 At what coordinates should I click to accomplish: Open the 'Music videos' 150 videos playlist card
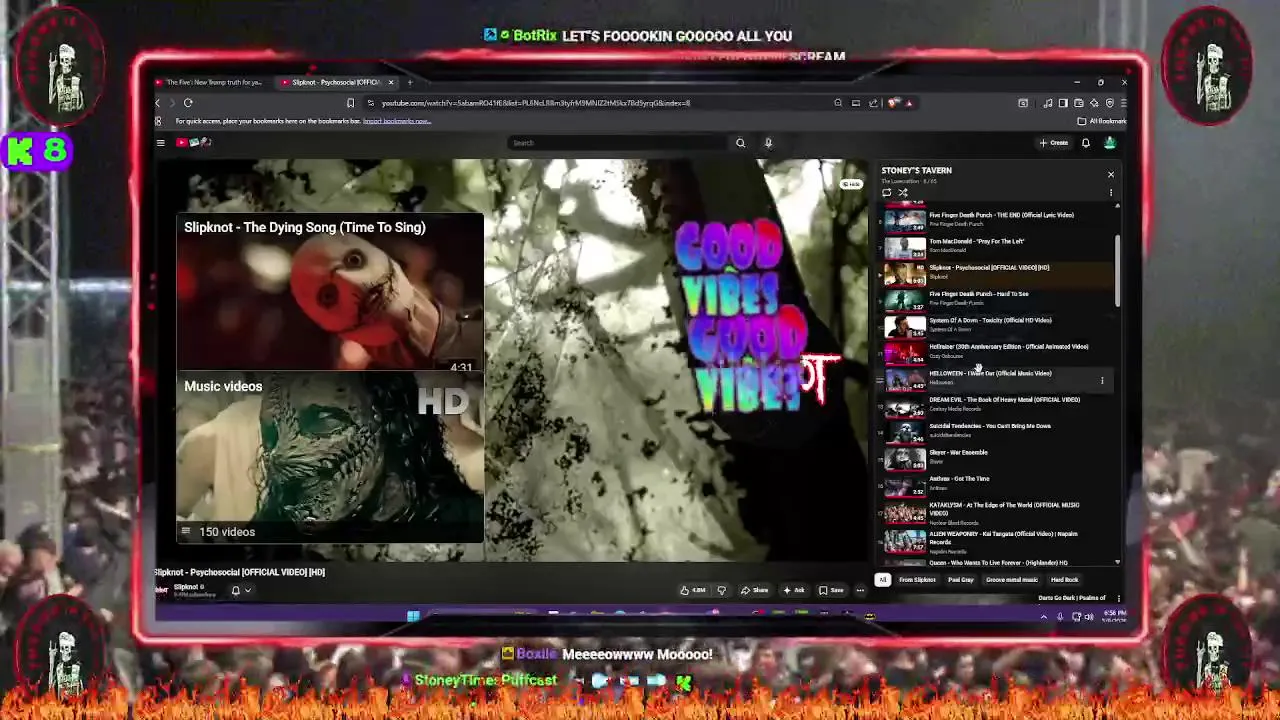tap(330, 459)
